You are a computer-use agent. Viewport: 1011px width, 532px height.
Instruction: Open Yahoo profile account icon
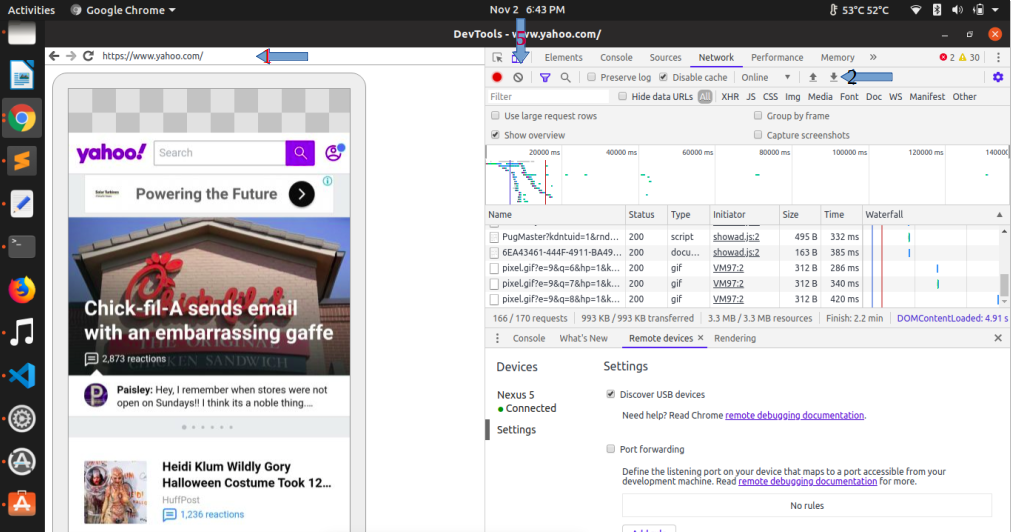tap(334, 153)
